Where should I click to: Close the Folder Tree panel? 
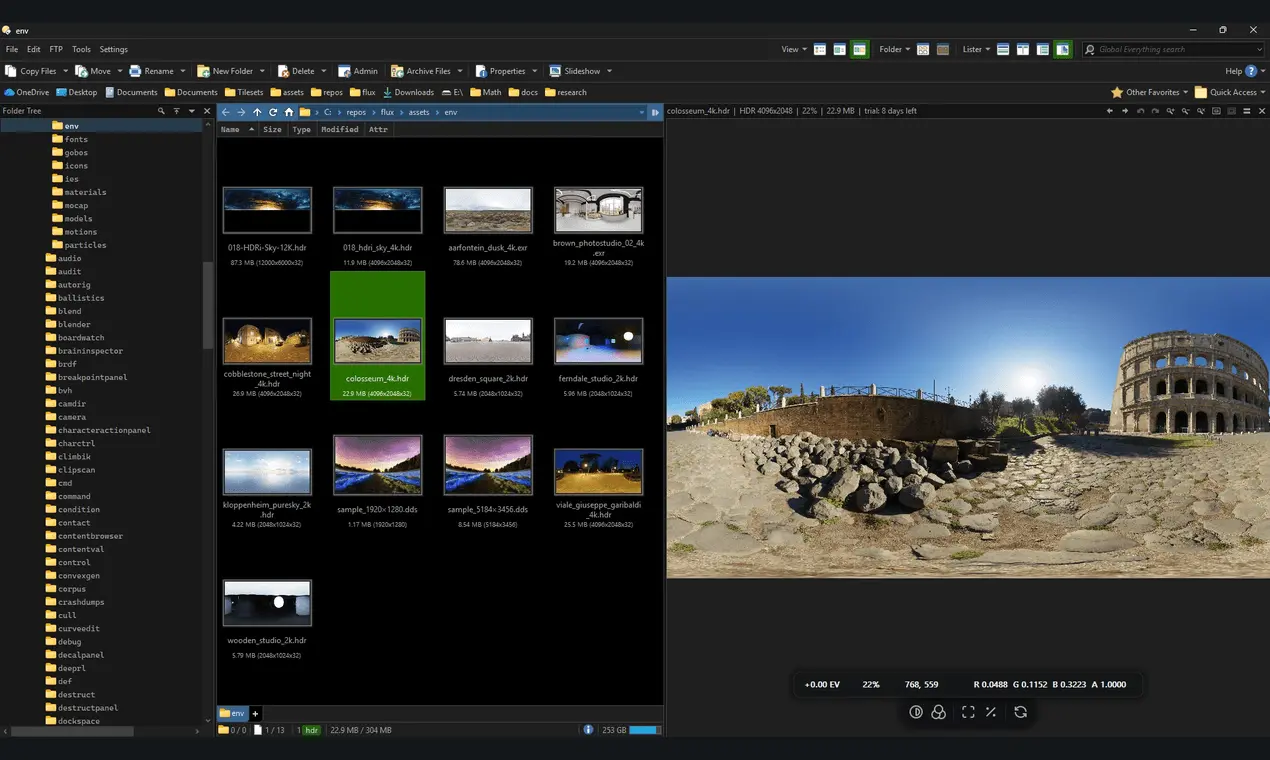coord(208,111)
